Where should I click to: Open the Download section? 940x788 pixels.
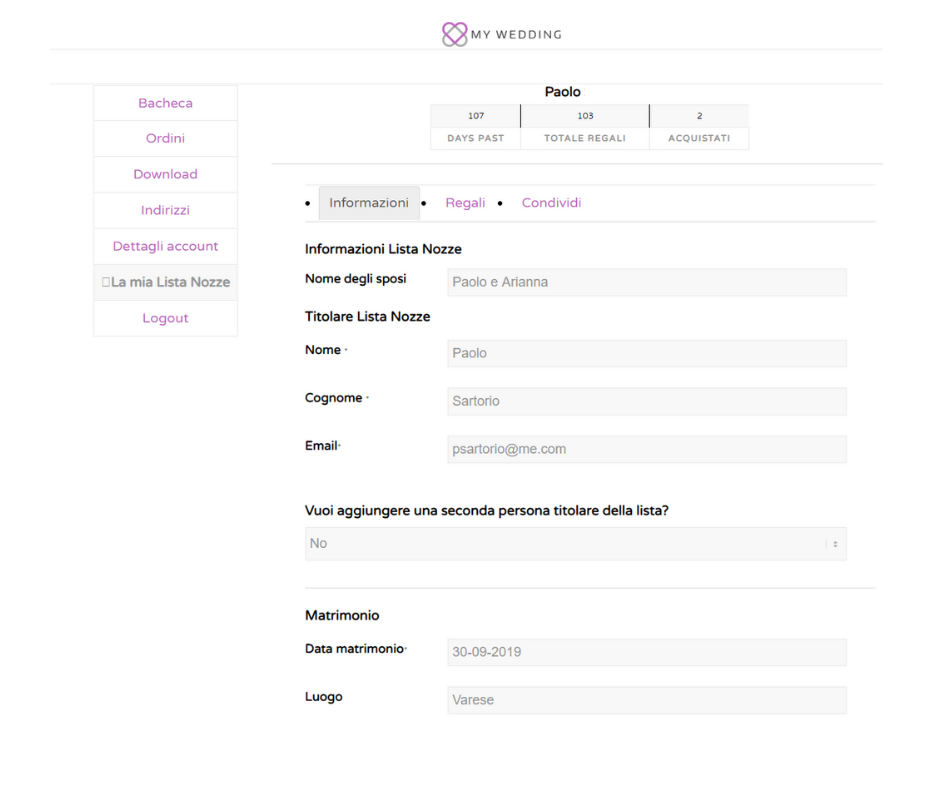click(165, 175)
